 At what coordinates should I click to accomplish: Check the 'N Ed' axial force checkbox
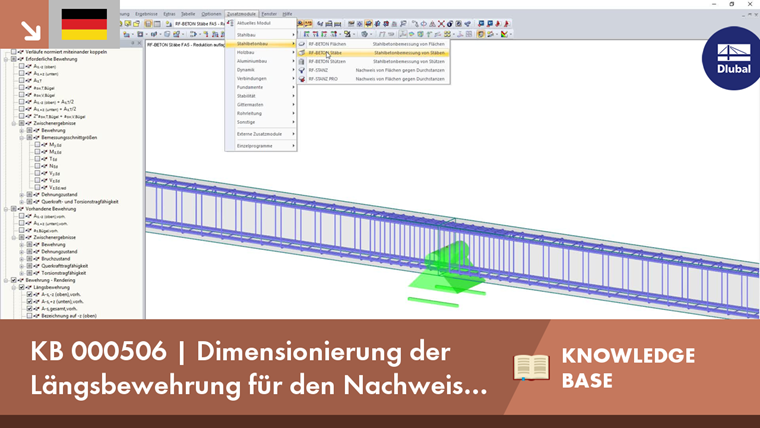click(37, 166)
